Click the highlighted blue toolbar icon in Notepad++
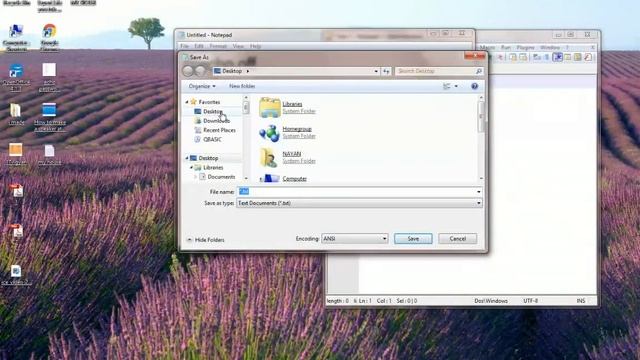640x360 pixels. tap(557, 57)
